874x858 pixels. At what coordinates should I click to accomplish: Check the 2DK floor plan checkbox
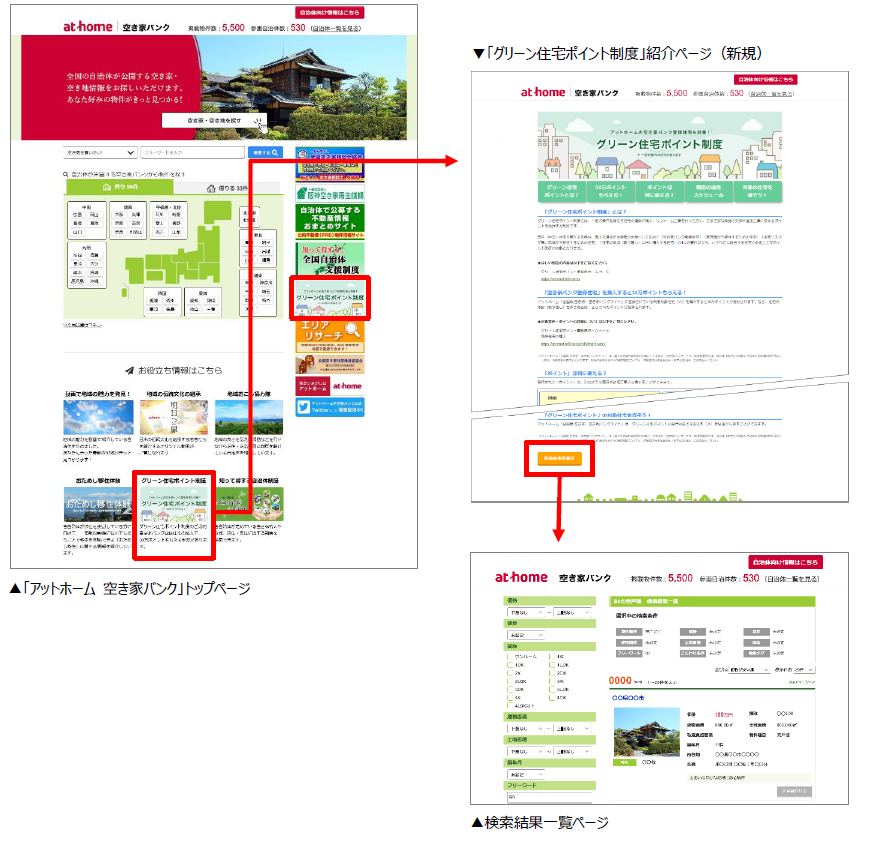551,672
